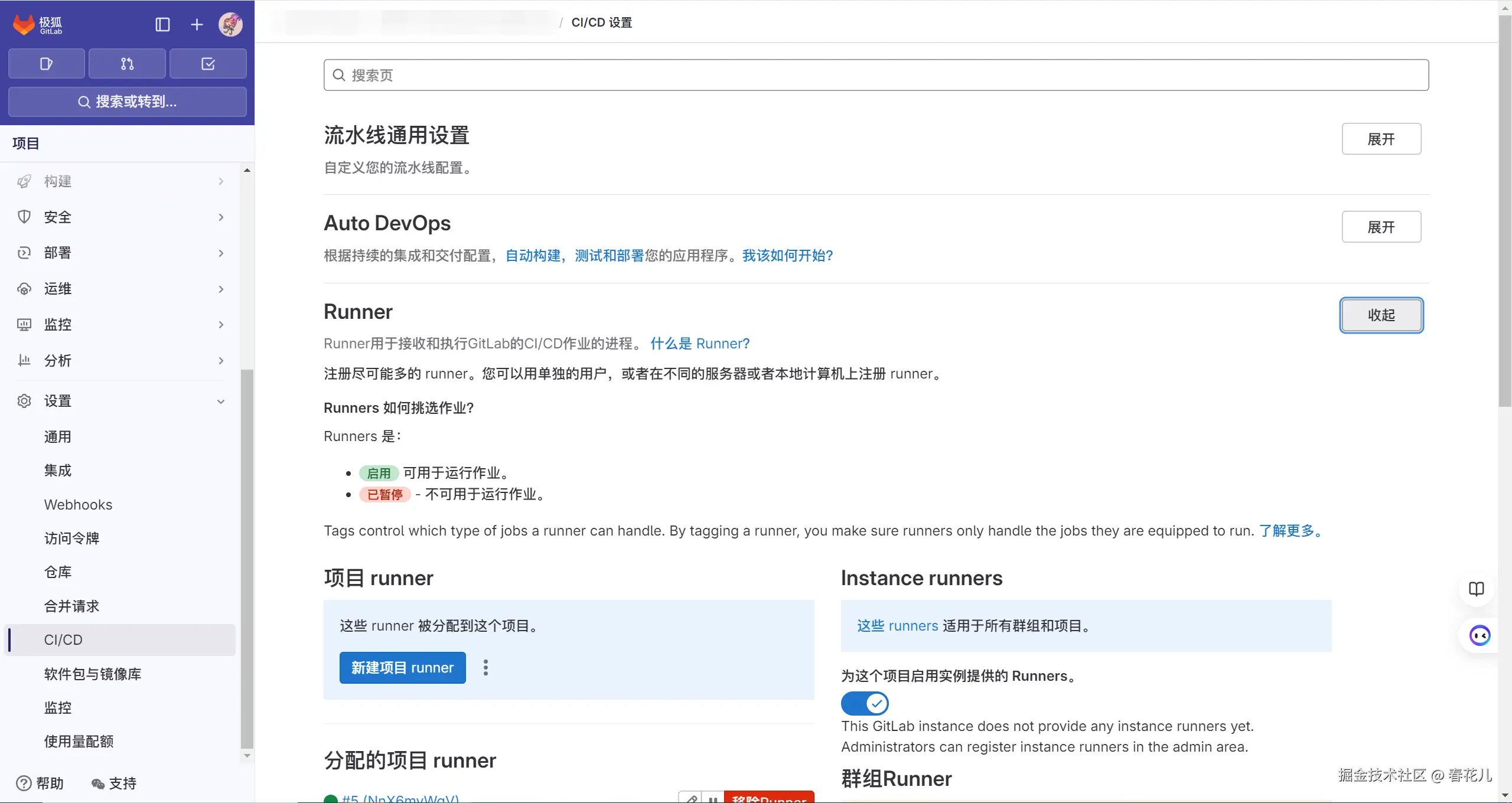Click the 新建项目 runner button

click(402, 668)
